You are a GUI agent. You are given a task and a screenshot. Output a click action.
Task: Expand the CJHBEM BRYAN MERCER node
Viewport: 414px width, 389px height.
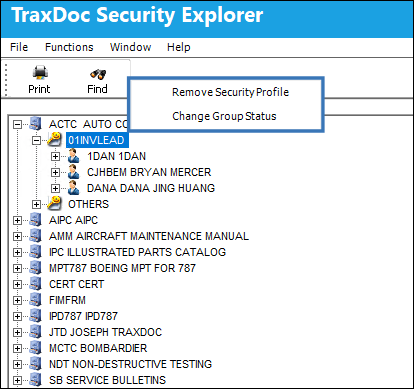click(55, 172)
